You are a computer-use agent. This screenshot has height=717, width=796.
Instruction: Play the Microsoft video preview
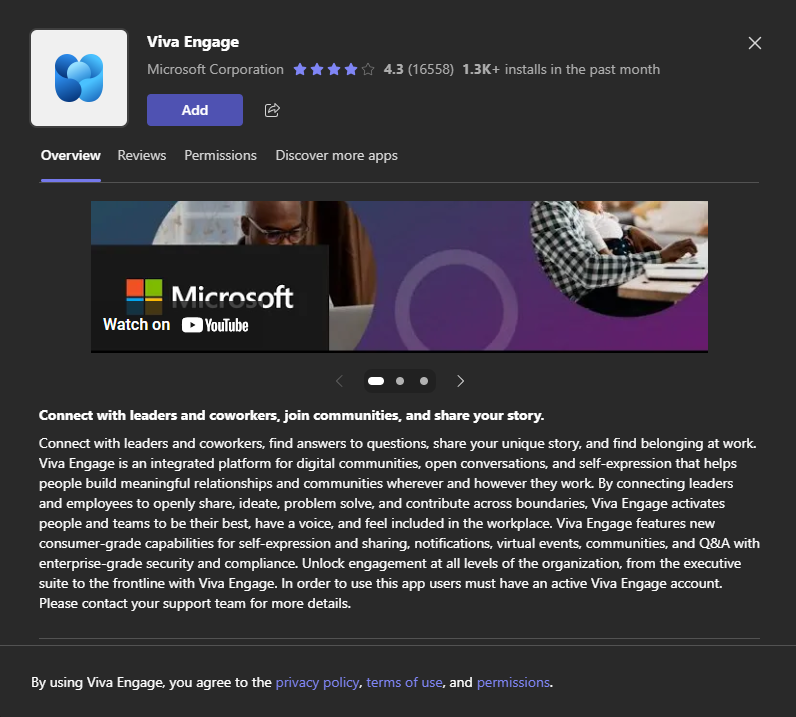point(400,276)
